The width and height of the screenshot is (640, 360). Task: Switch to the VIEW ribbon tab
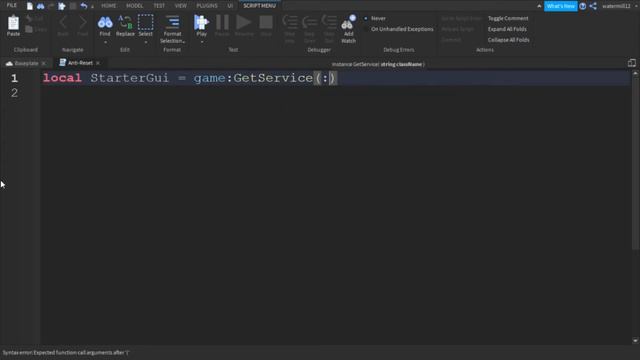click(180, 6)
